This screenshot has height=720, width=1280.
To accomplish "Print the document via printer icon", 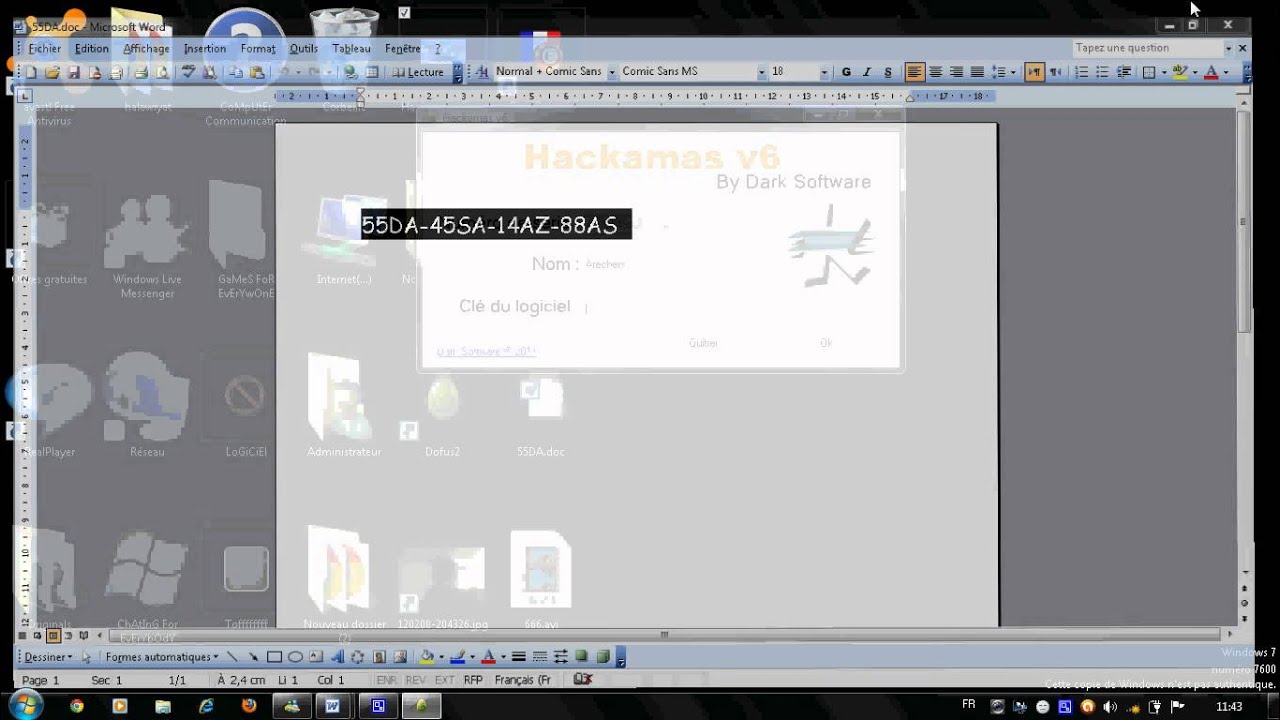I will click(141, 72).
